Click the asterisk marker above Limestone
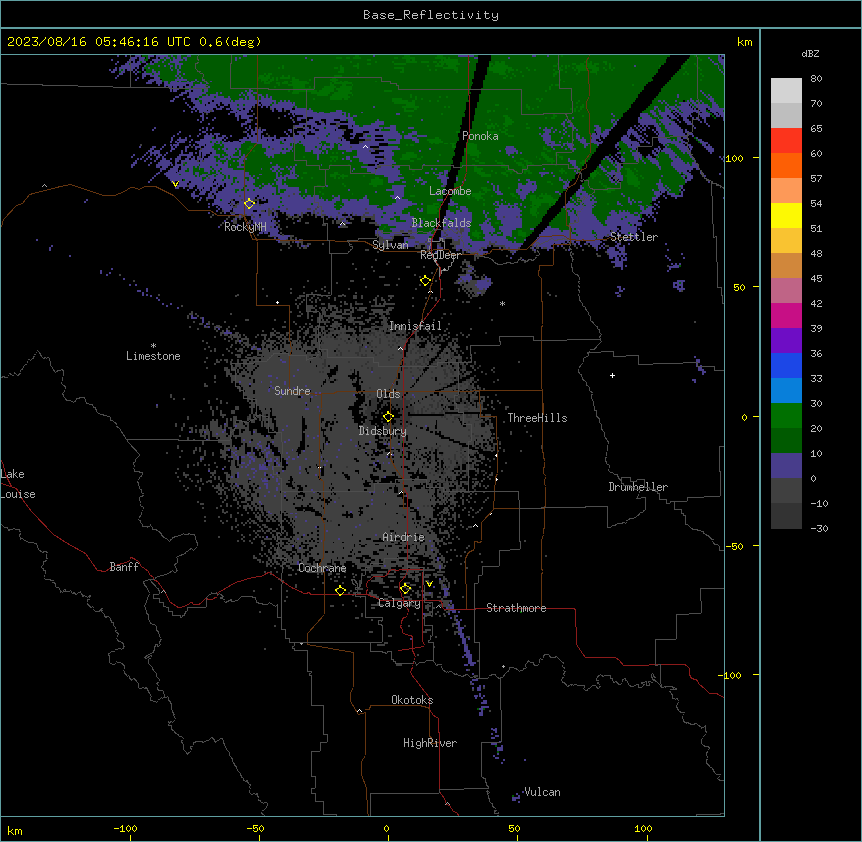Image resolution: width=862 pixels, height=842 pixels. click(153, 346)
